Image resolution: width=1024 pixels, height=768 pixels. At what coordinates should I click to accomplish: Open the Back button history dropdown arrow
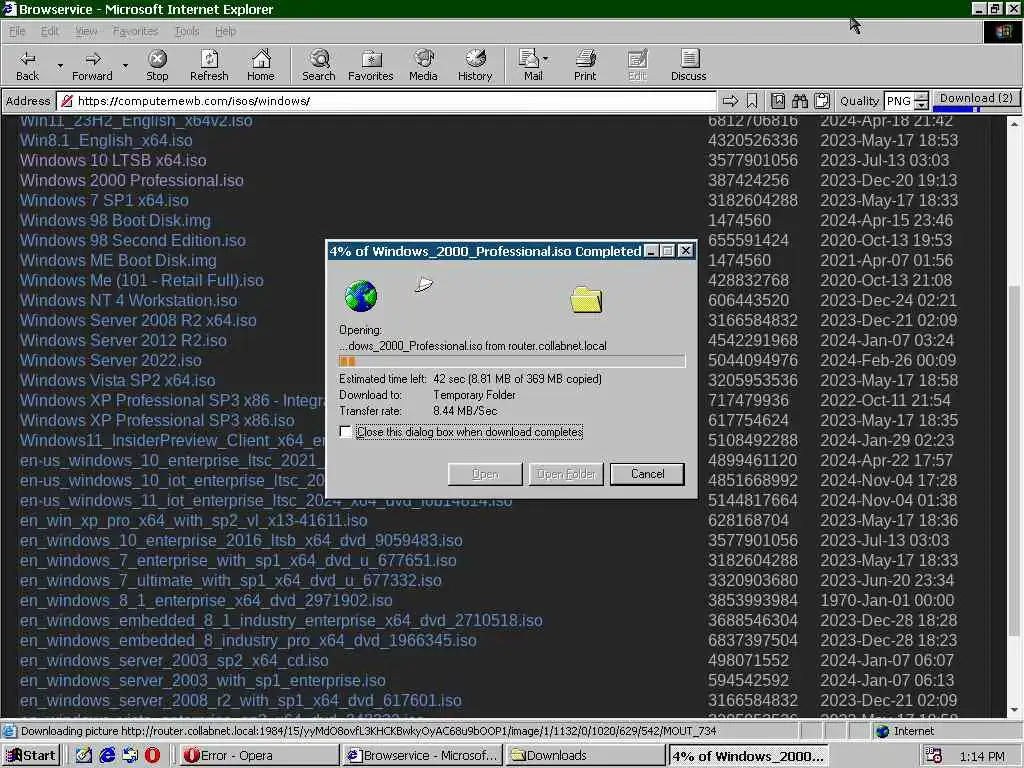click(60, 65)
